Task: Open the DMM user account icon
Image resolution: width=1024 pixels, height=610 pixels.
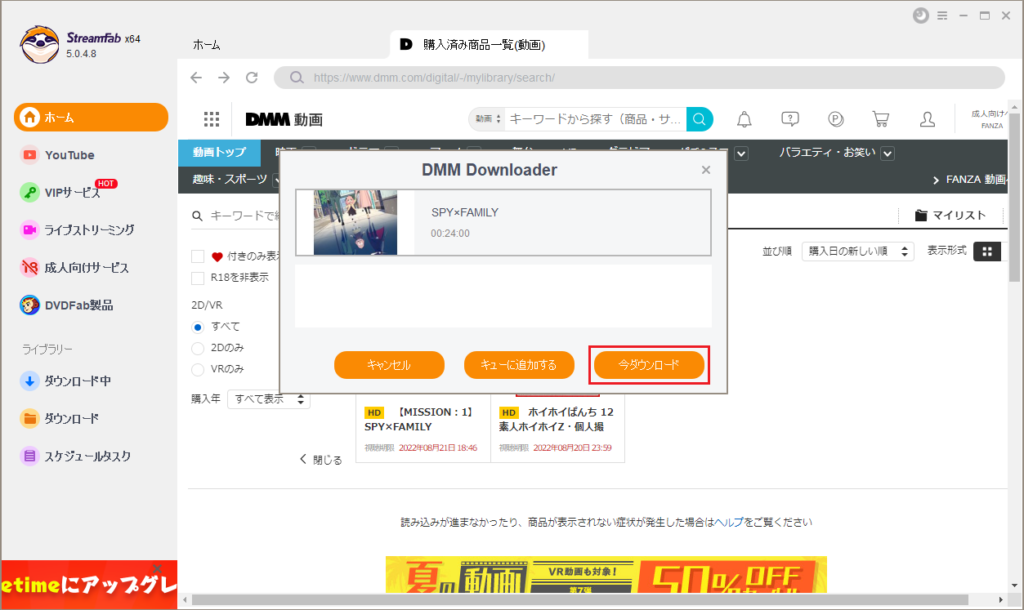Action: click(927, 119)
